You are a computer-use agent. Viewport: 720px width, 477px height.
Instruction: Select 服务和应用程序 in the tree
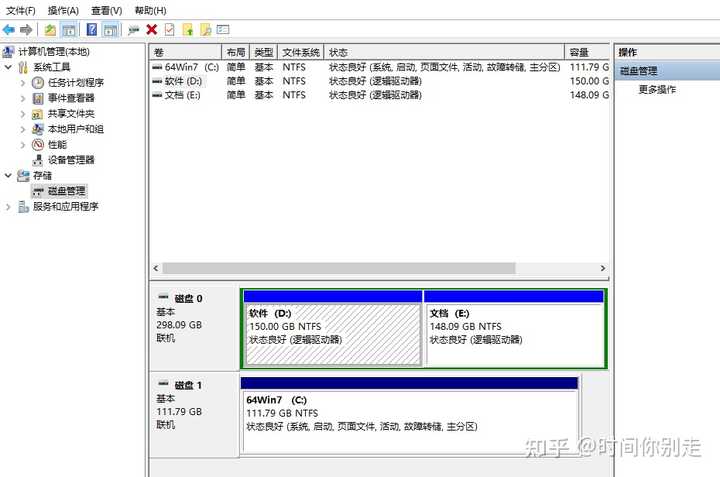pos(66,207)
